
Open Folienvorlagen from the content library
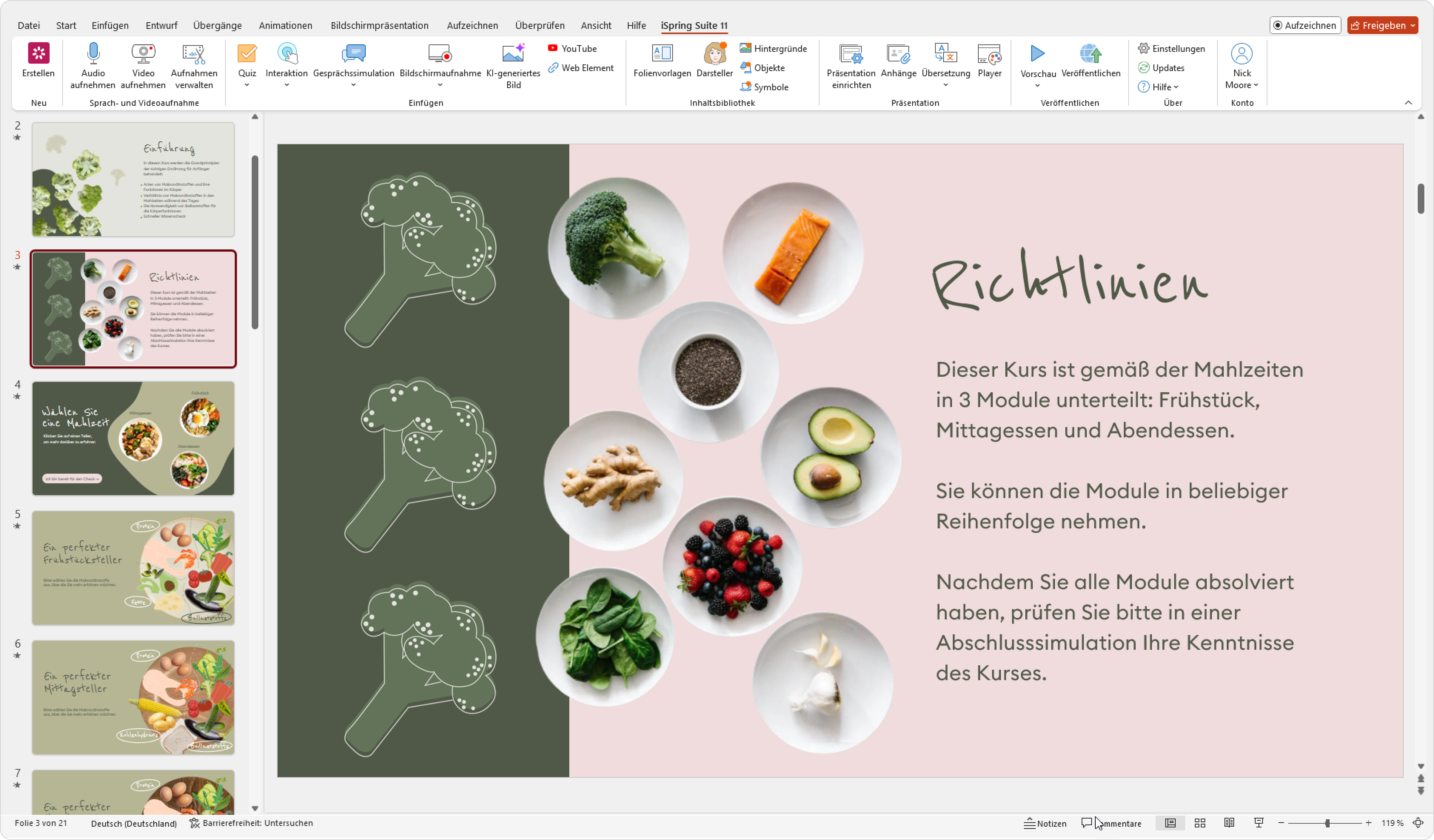pyautogui.click(x=662, y=54)
